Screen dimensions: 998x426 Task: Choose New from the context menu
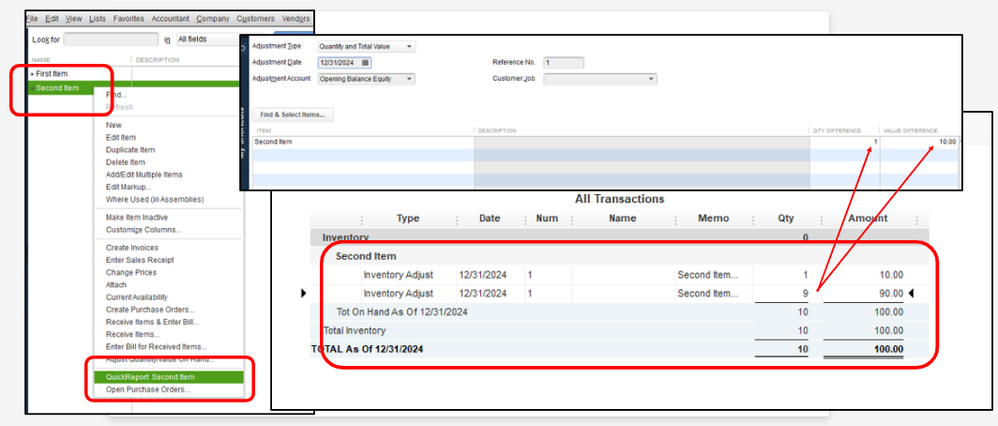click(114, 125)
